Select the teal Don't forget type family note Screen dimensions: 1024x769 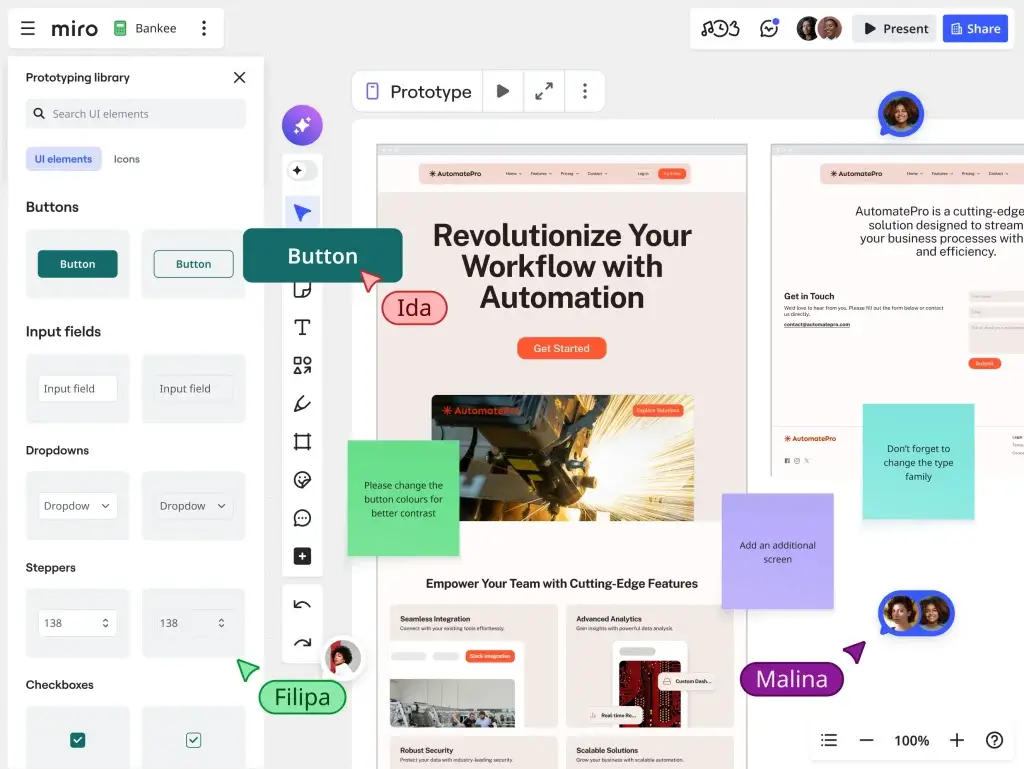click(918, 462)
